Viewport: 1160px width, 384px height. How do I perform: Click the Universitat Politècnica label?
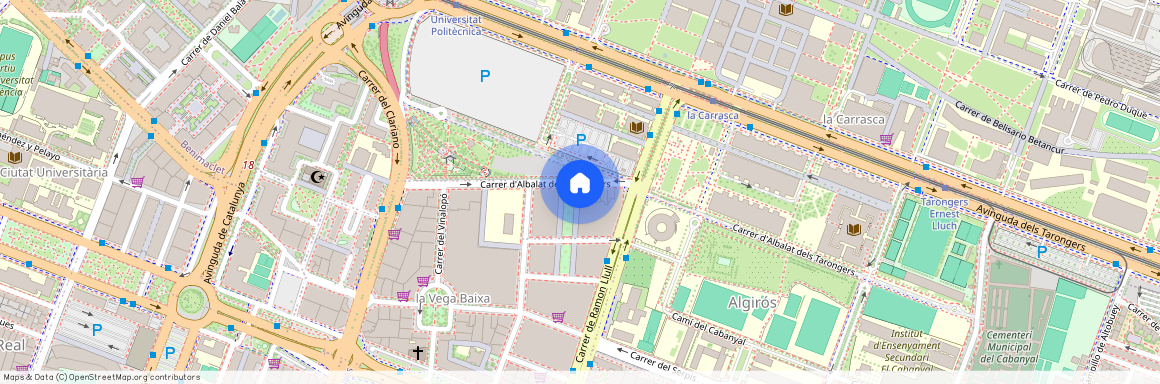click(456, 26)
